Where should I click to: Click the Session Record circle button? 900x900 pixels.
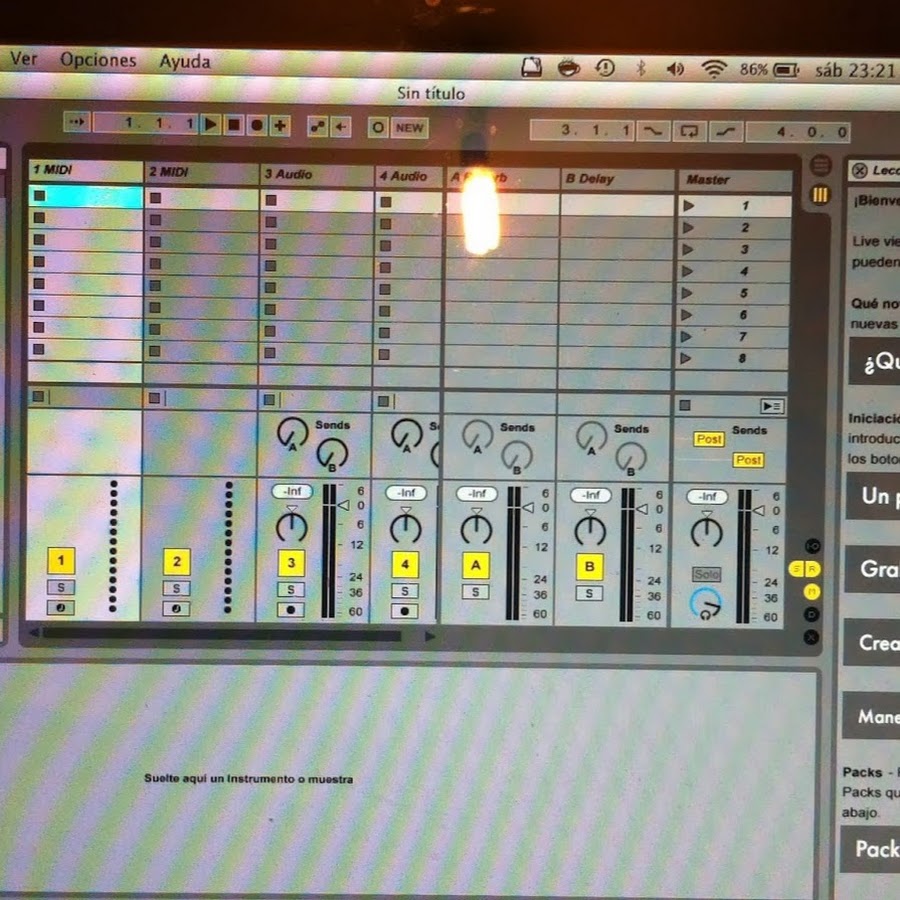click(377, 127)
